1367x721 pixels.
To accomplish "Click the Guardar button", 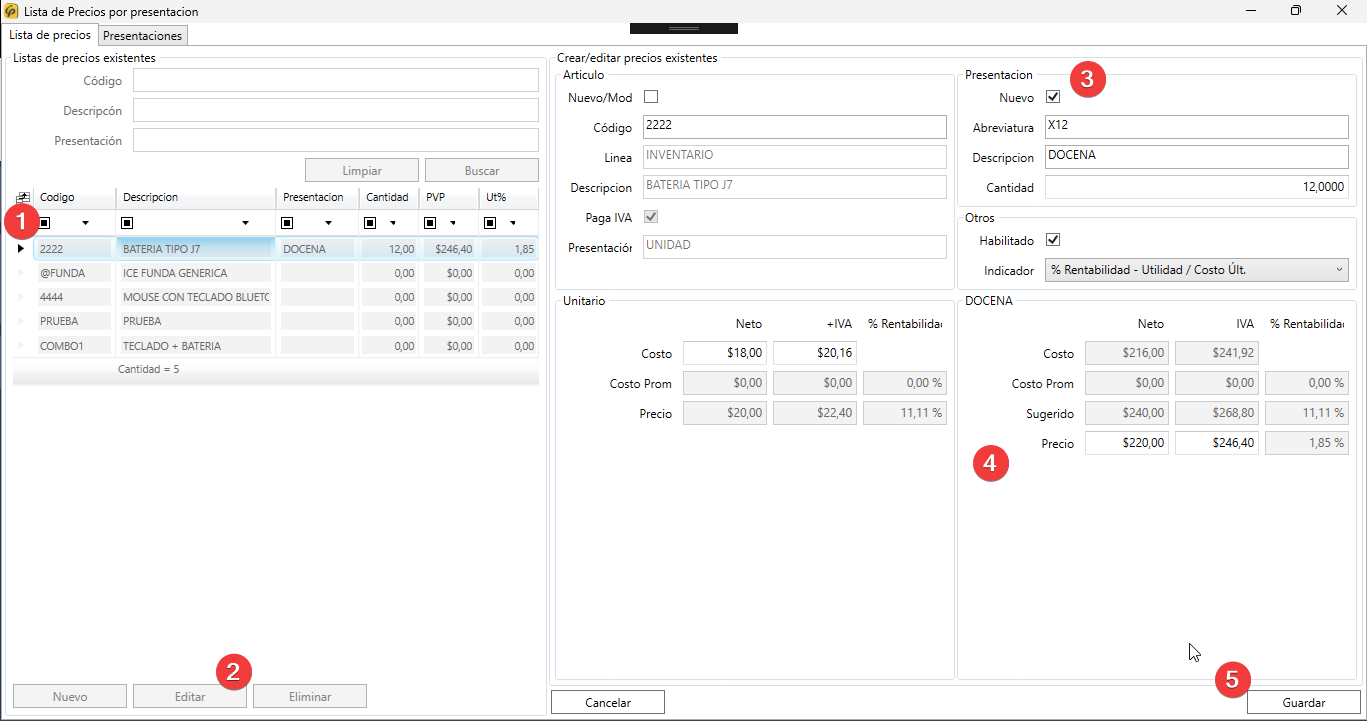I will pos(1304,702).
